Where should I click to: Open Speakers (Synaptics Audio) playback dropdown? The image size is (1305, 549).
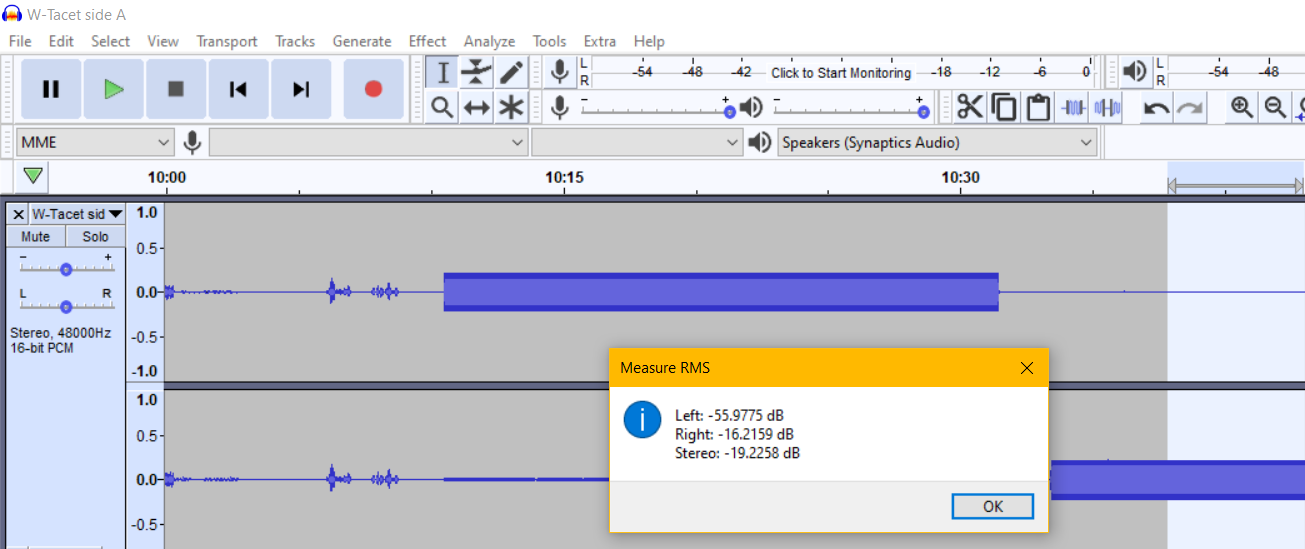937,143
